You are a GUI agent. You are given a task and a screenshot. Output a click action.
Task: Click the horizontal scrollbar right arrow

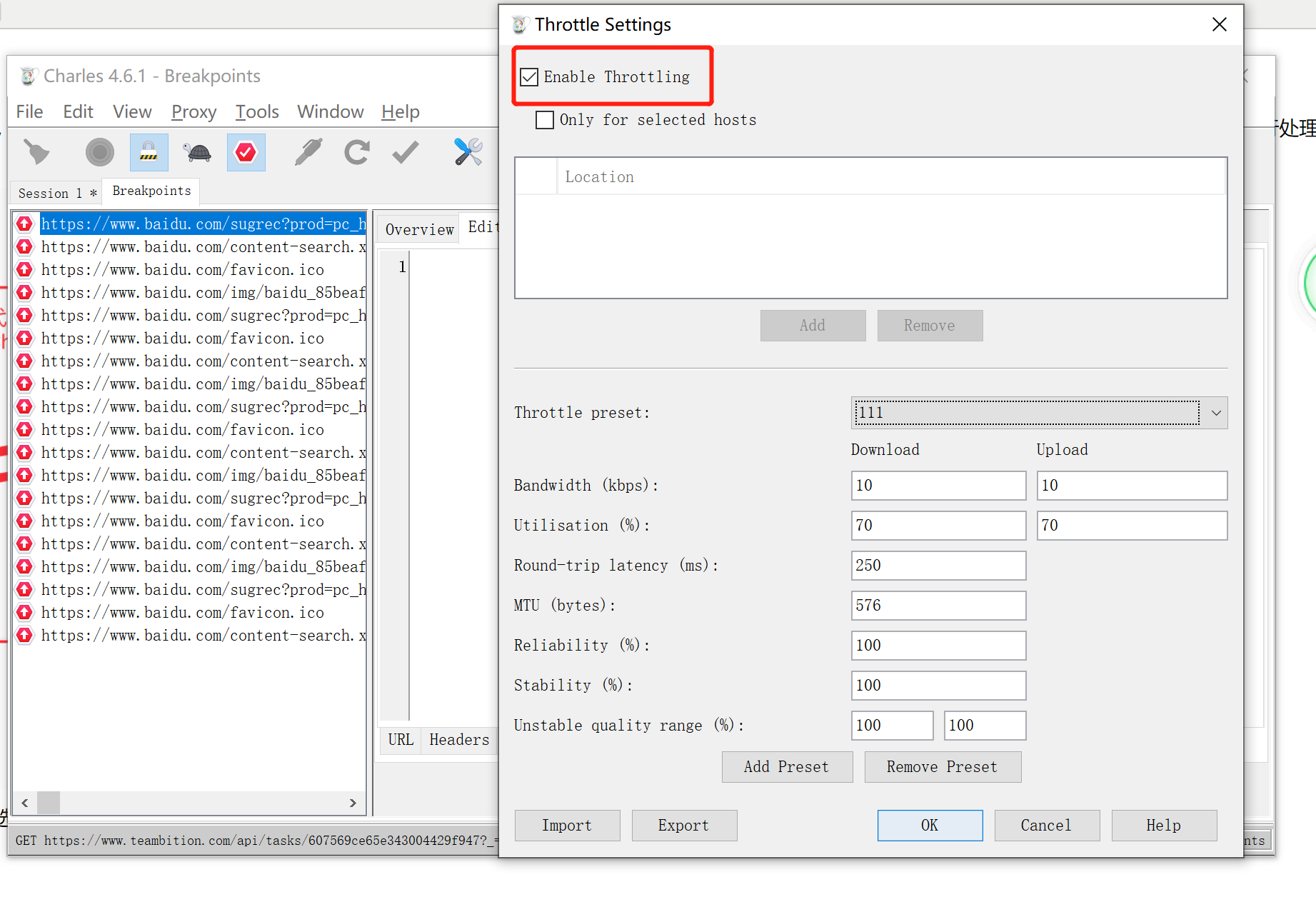point(353,803)
